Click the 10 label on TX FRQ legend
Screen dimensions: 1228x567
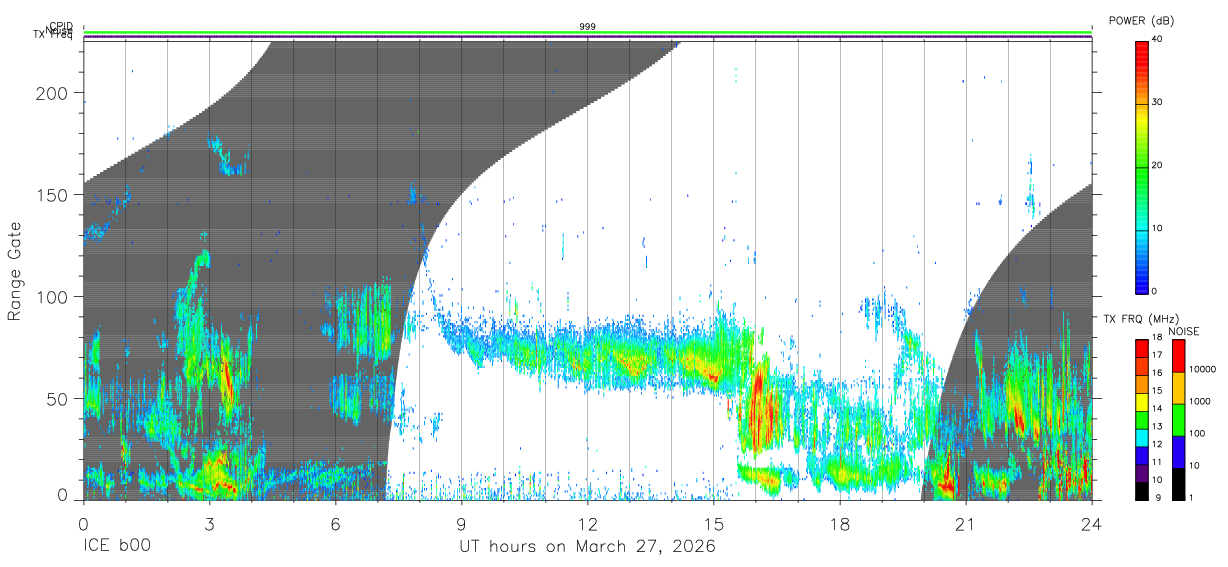tap(1159, 479)
